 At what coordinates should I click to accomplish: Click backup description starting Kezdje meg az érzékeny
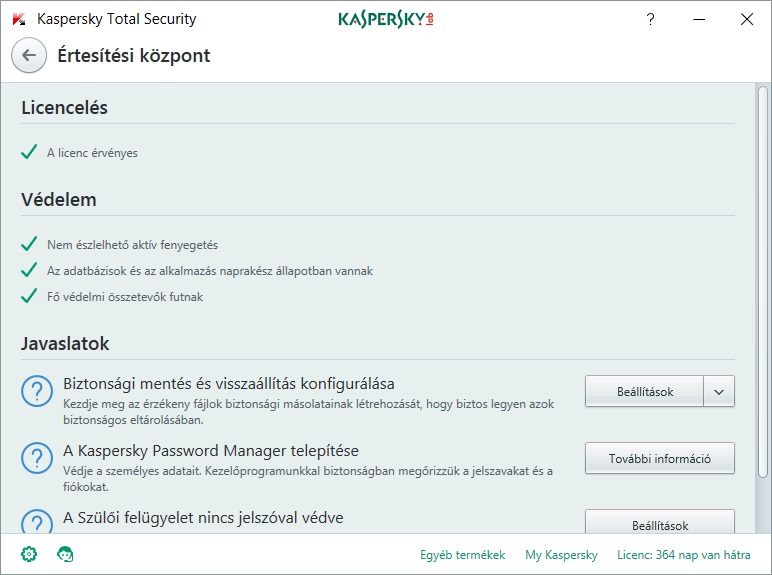pos(309,412)
